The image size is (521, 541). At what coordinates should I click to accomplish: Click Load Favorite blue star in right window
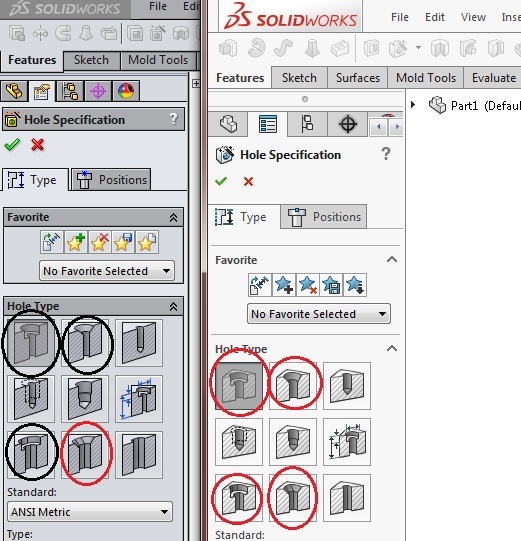(x=355, y=285)
